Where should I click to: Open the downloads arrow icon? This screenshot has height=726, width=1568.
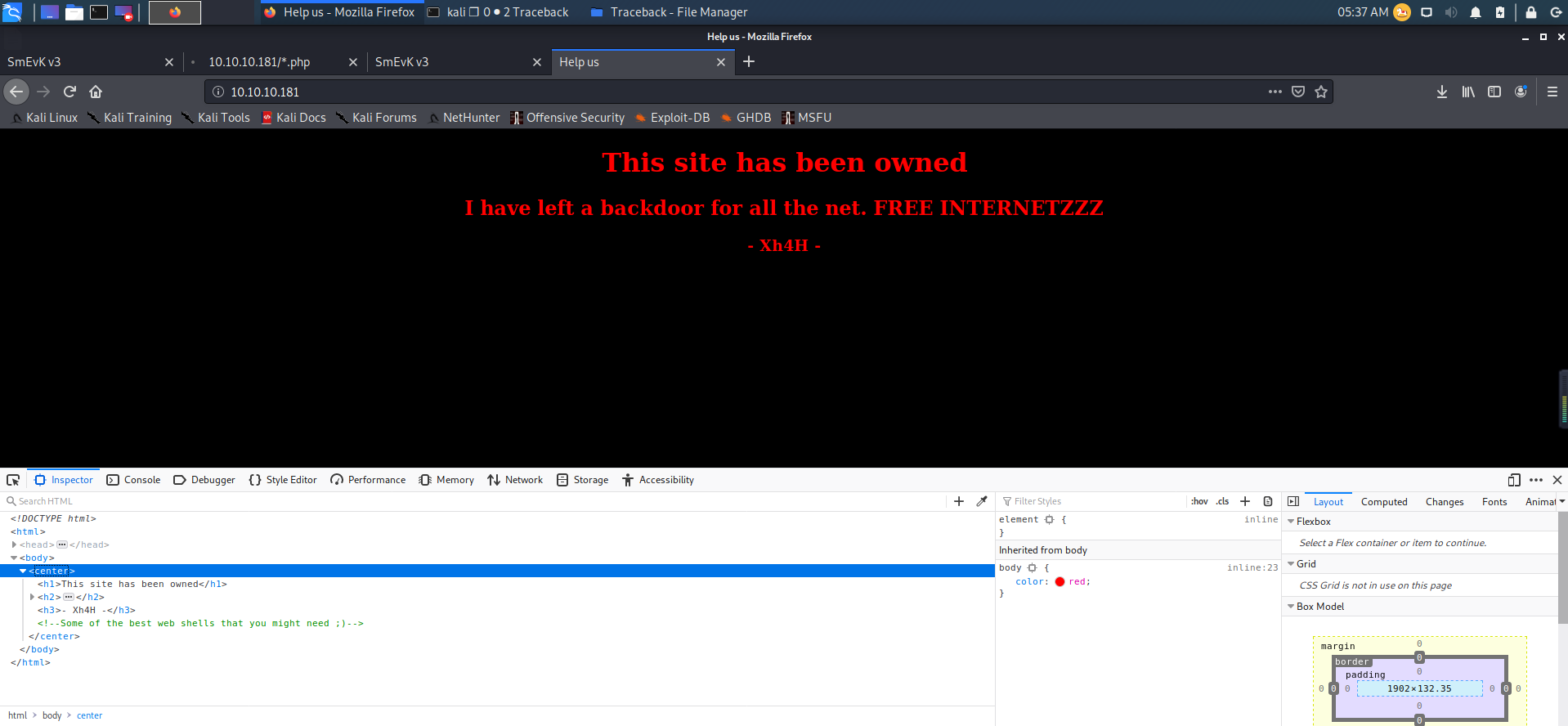1442,92
